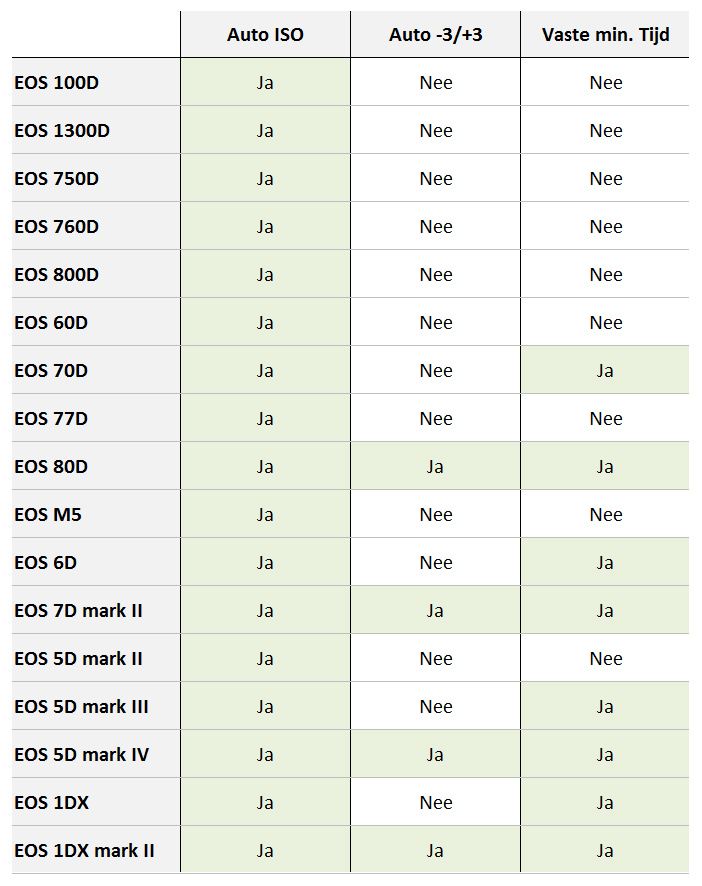Click the Vaste min. Tijd column header
Screen dimensions: 702x886
605,35
